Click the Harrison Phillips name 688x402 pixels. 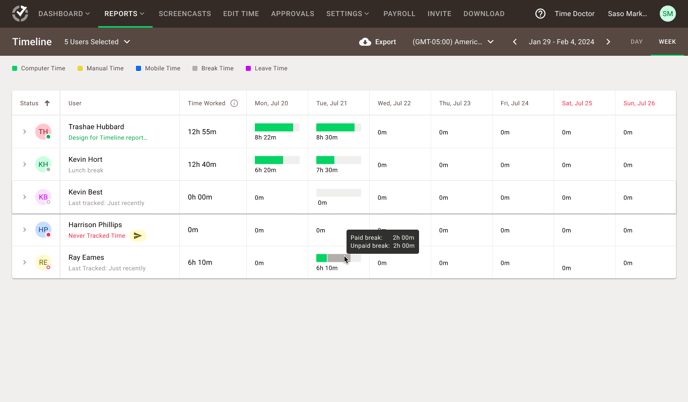[x=95, y=225]
